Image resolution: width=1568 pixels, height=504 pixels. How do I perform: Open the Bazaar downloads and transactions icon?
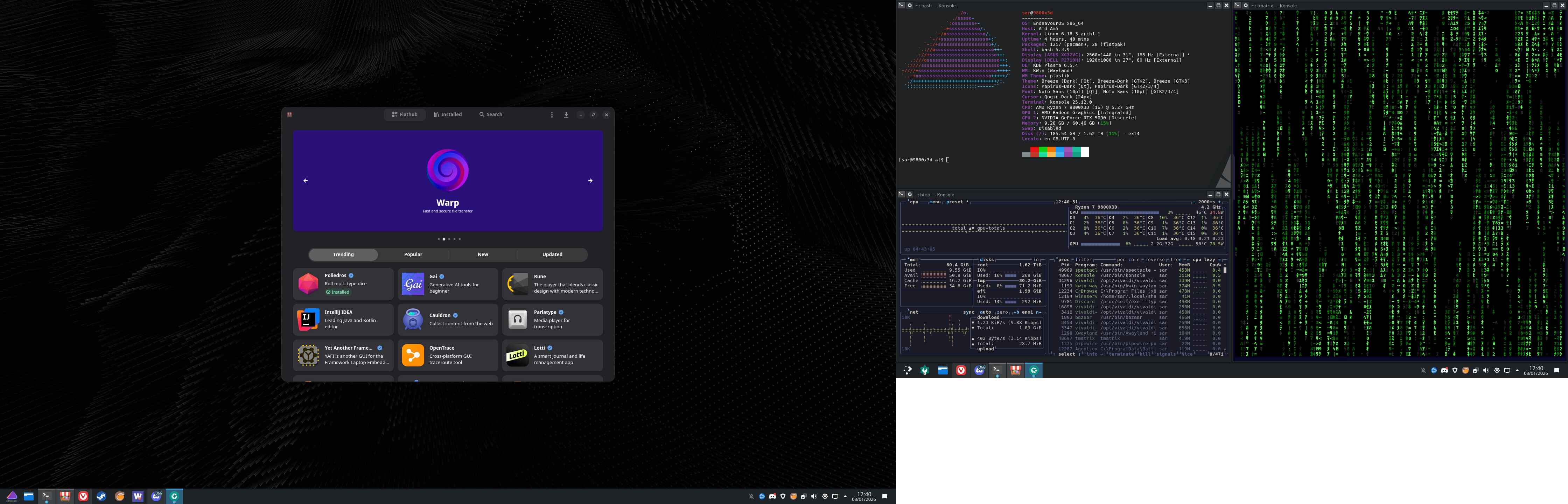[x=566, y=114]
